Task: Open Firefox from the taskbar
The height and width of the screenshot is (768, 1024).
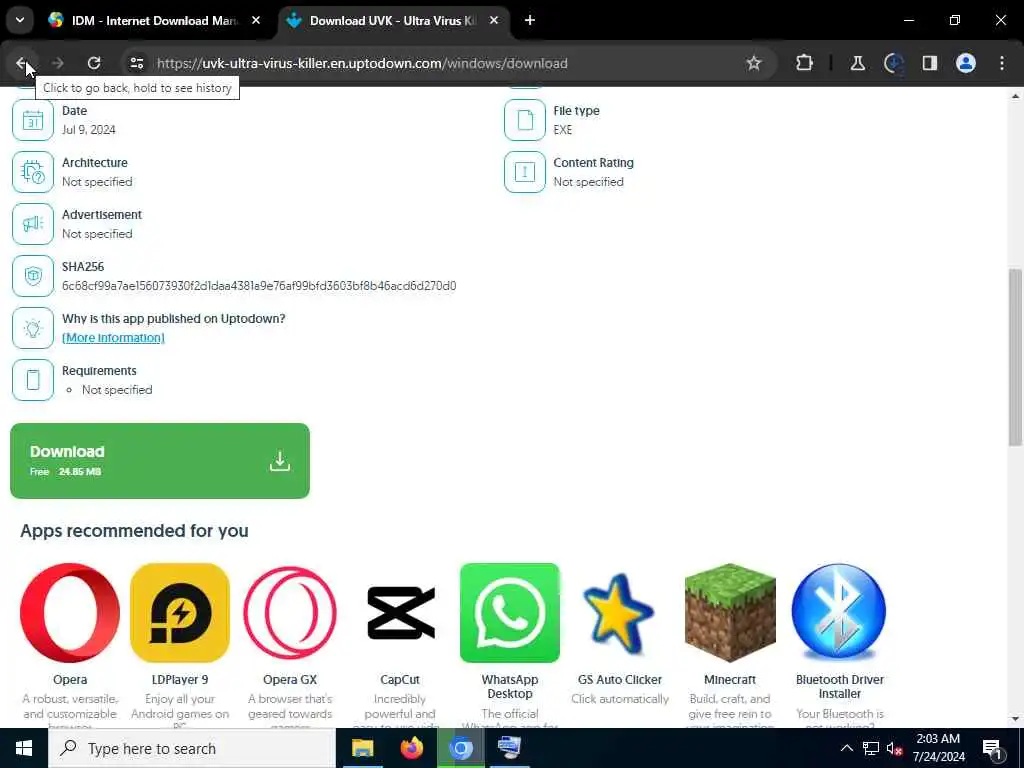Action: [x=411, y=748]
